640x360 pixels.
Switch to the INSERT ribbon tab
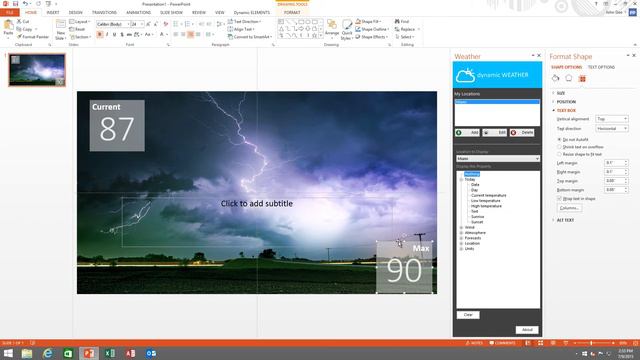(x=53, y=13)
